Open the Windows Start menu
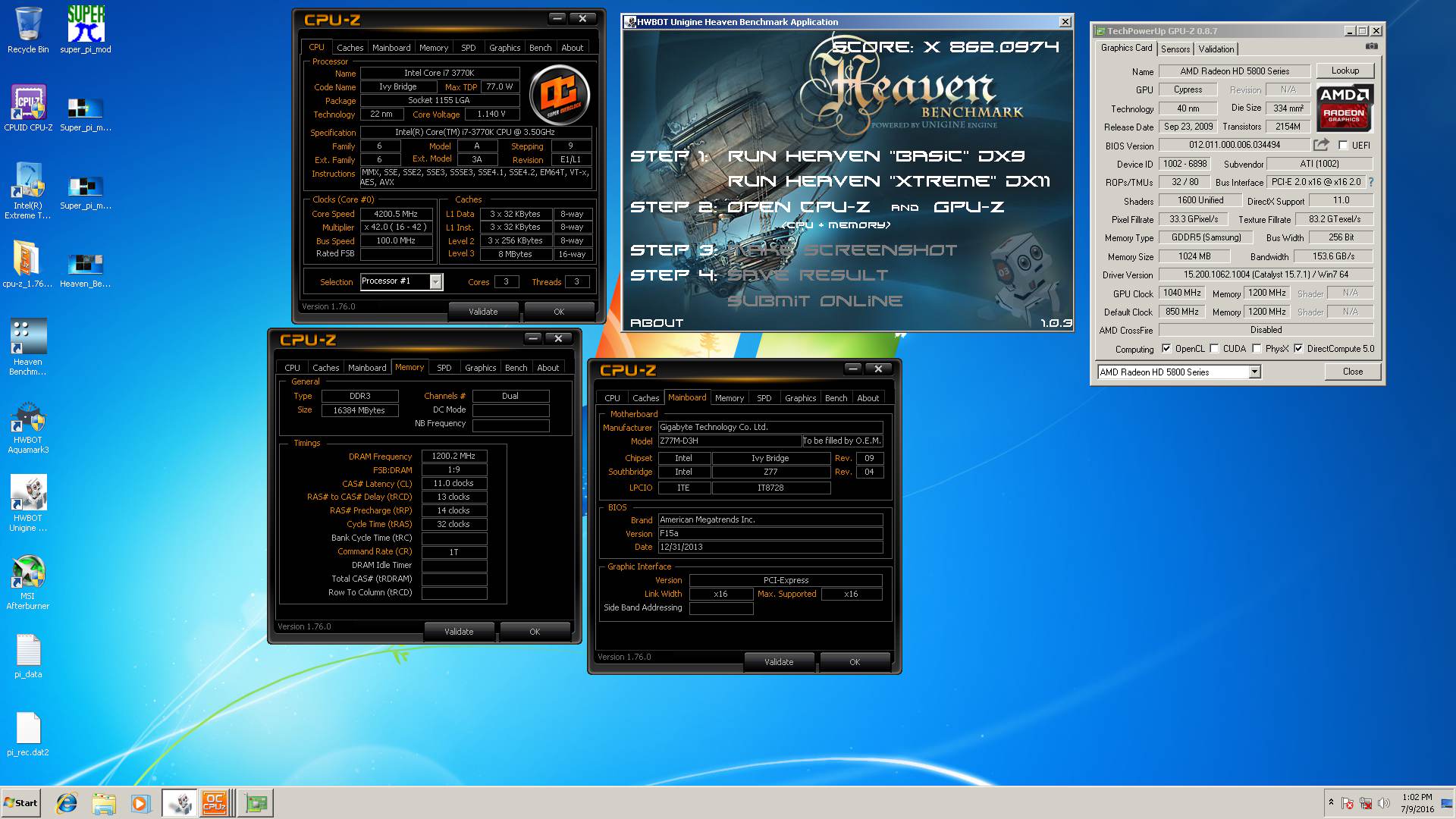Screen dimensions: 1456x819 (20, 803)
